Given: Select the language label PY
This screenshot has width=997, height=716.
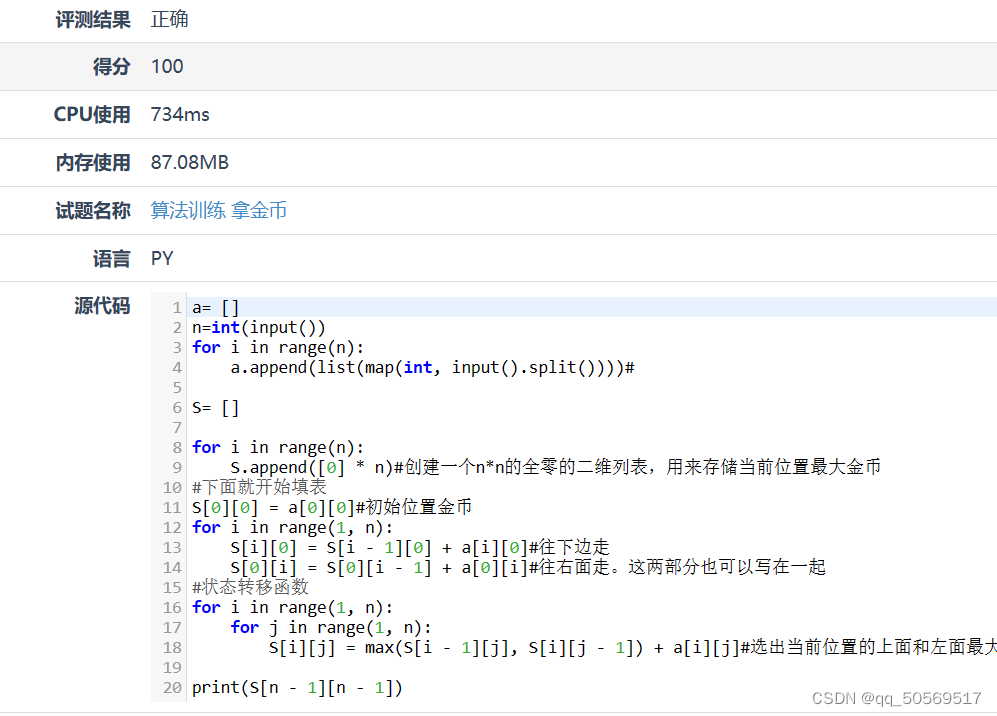Looking at the screenshot, I should (x=161, y=258).
